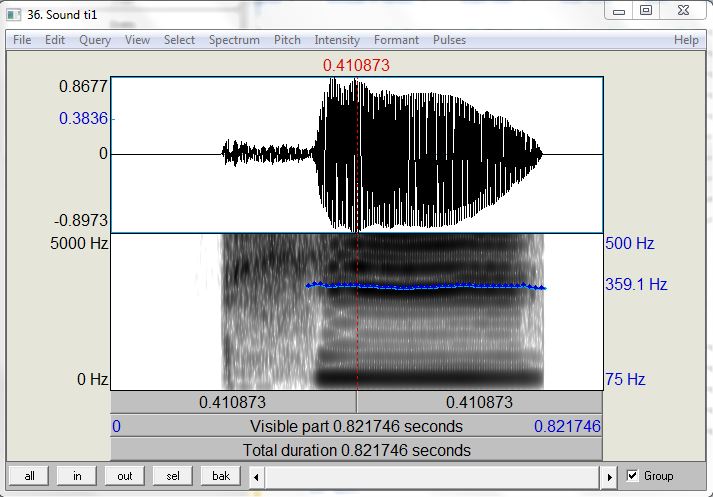The height and width of the screenshot is (497, 713).
Task: Open the Pulses menu
Action: click(x=449, y=40)
